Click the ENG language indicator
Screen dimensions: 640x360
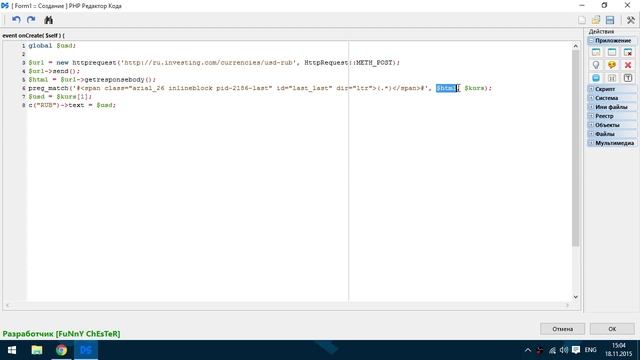pyautogui.click(x=590, y=350)
